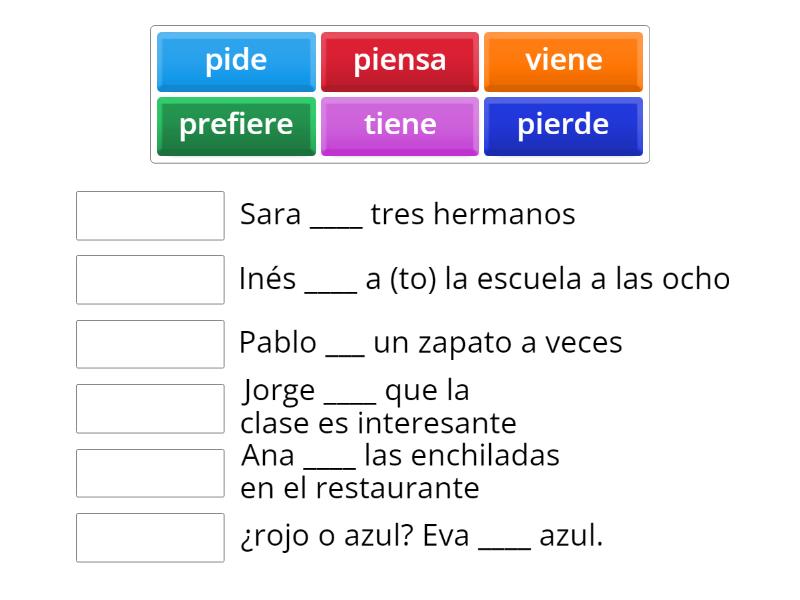Click the words 'en el restaurante'

[360, 488]
